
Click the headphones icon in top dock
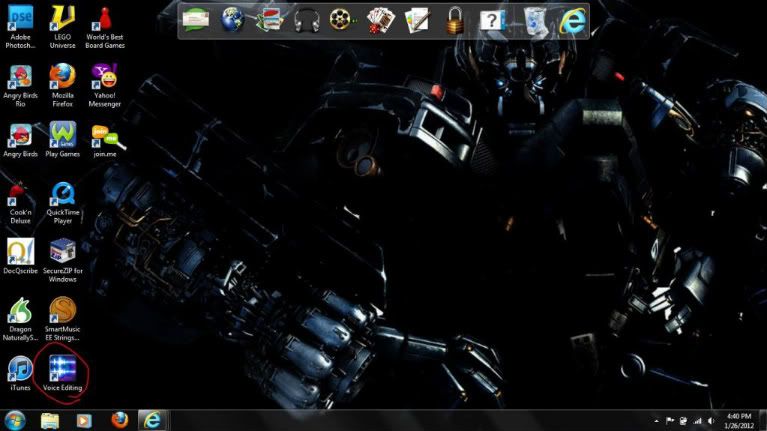click(305, 20)
